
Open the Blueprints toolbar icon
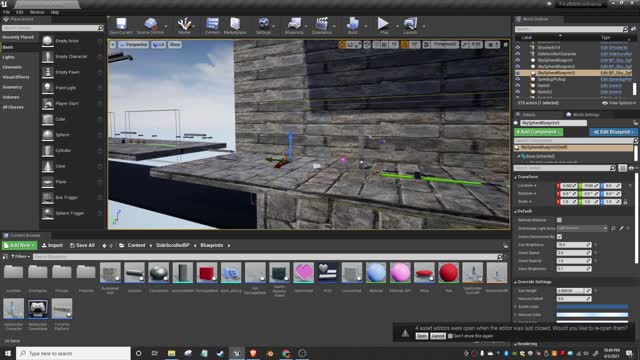294,26
